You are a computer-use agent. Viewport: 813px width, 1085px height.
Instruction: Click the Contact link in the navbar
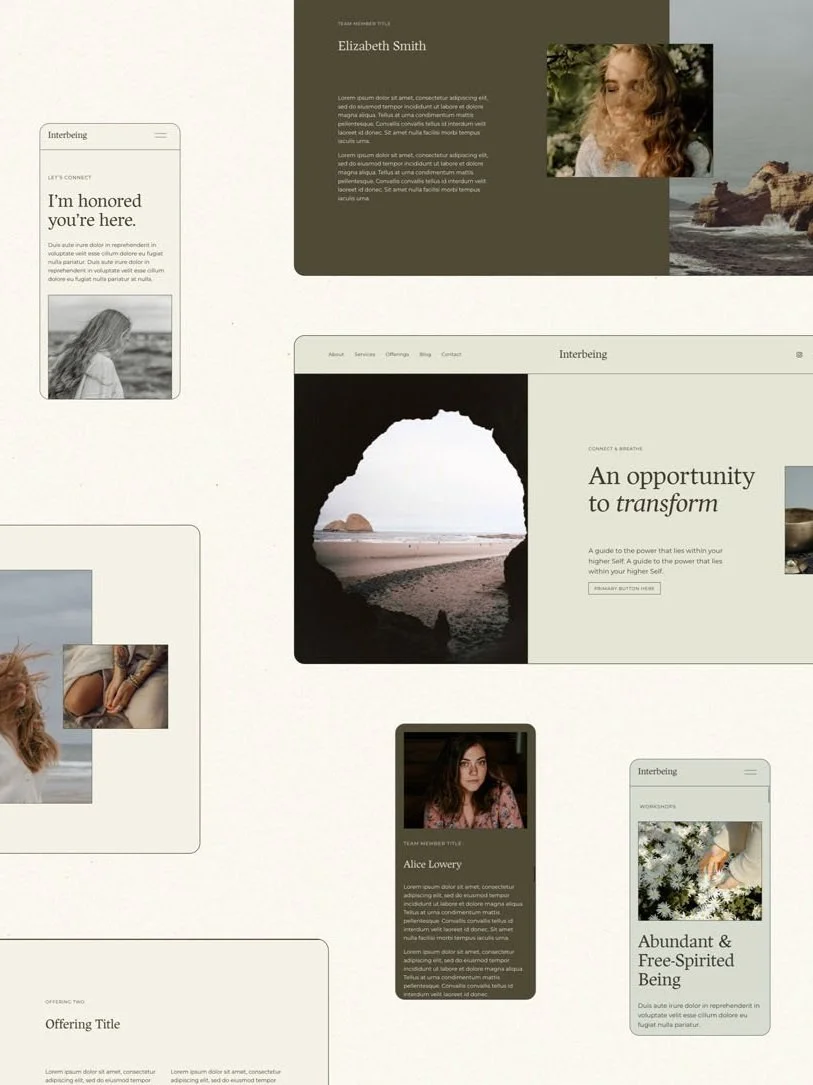451,354
